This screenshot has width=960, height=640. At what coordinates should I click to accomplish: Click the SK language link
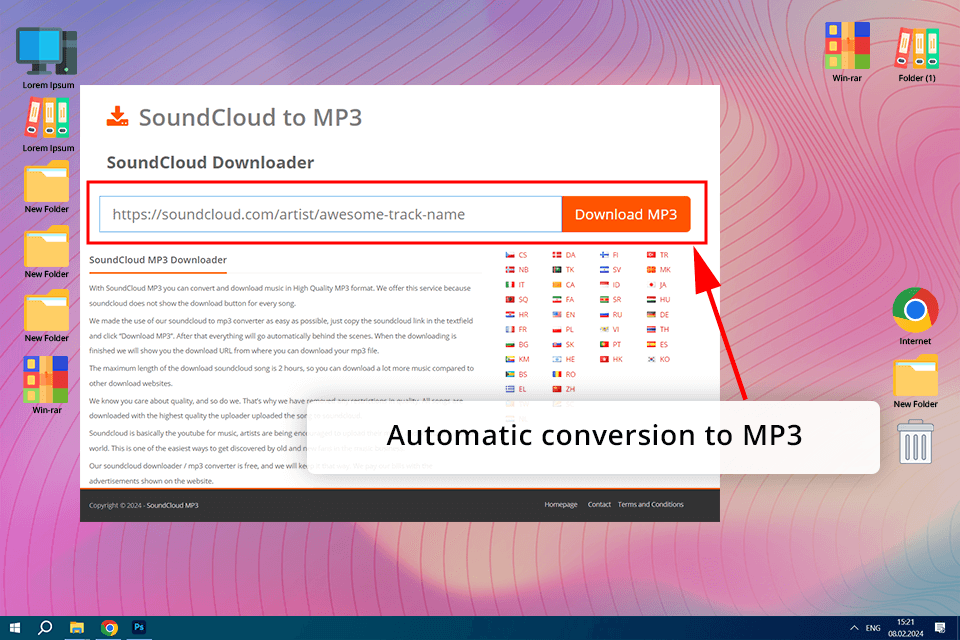point(570,344)
